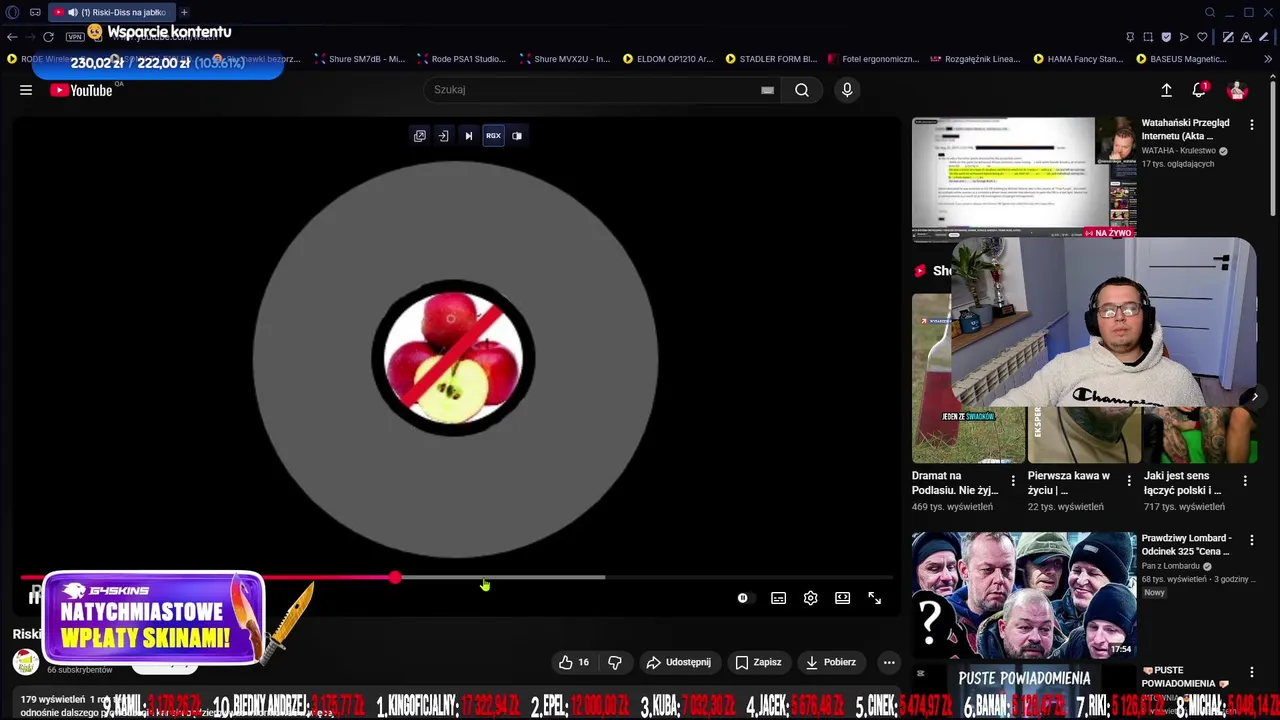Image resolution: width=1280 pixels, height=720 pixels.
Task: Open the on-screen keyboard icon in search box
Action: (x=767, y=90)
